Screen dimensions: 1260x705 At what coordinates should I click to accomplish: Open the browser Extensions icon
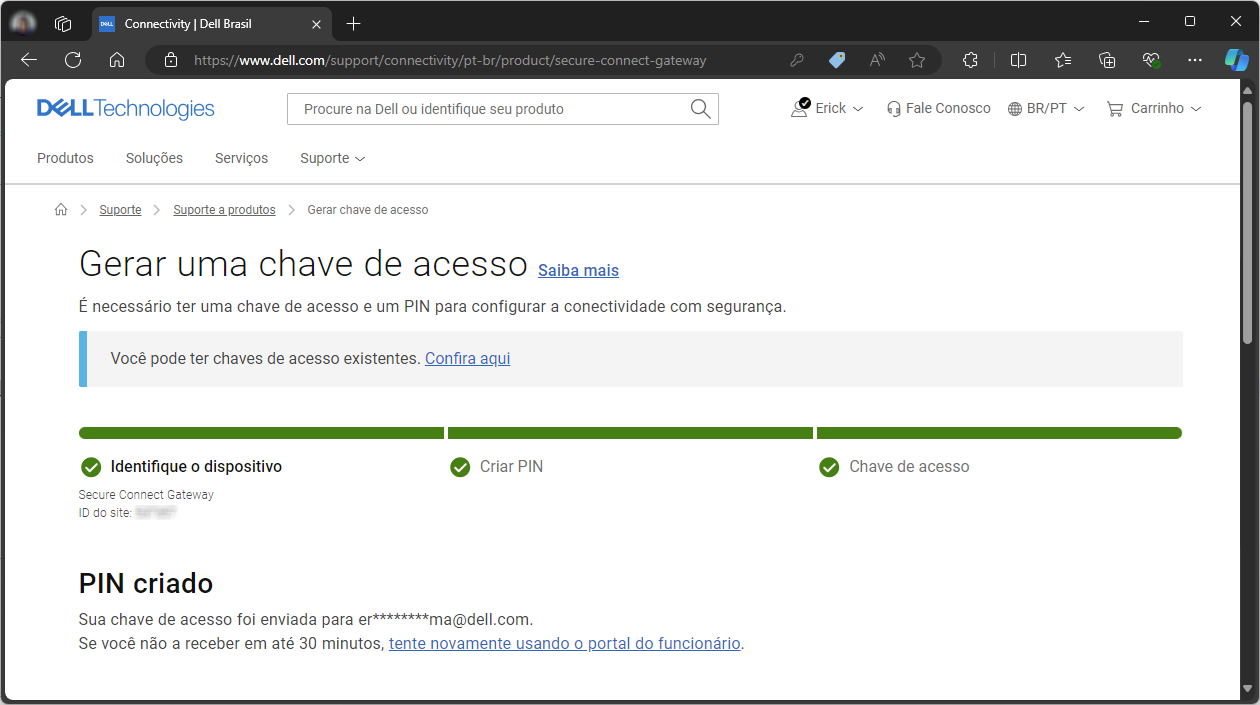coord(970,60)
